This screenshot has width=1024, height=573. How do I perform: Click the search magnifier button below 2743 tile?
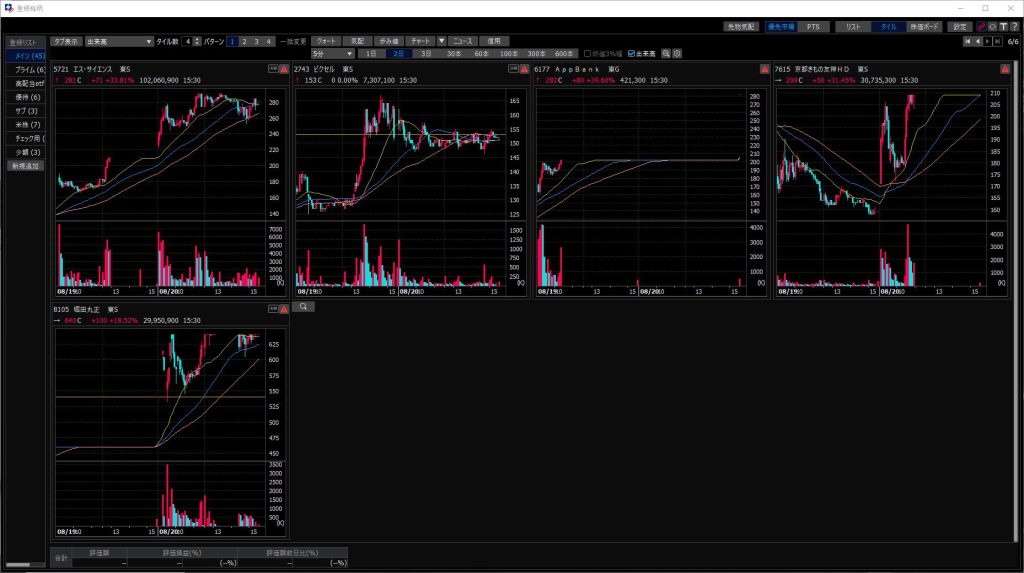(x=304, y=308)
